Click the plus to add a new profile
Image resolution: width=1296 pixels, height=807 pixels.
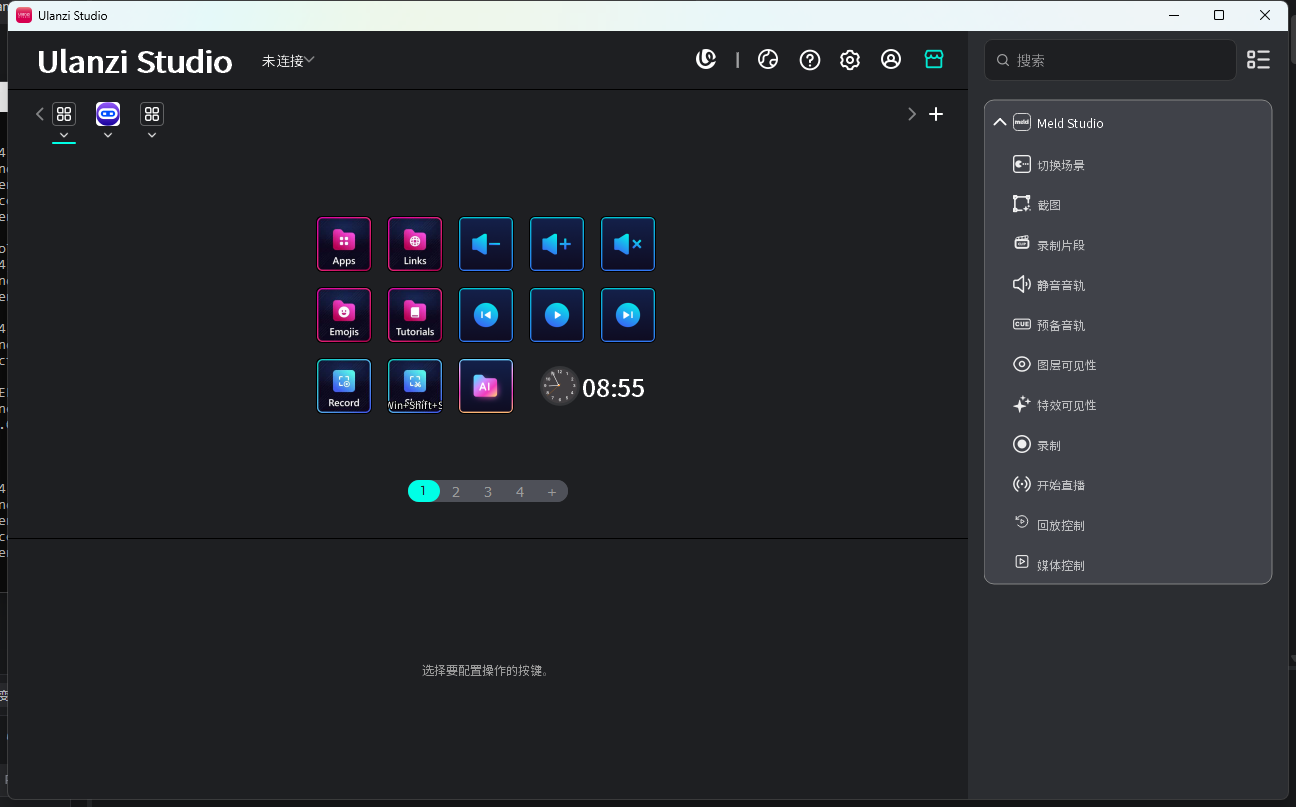pos(936,114)
